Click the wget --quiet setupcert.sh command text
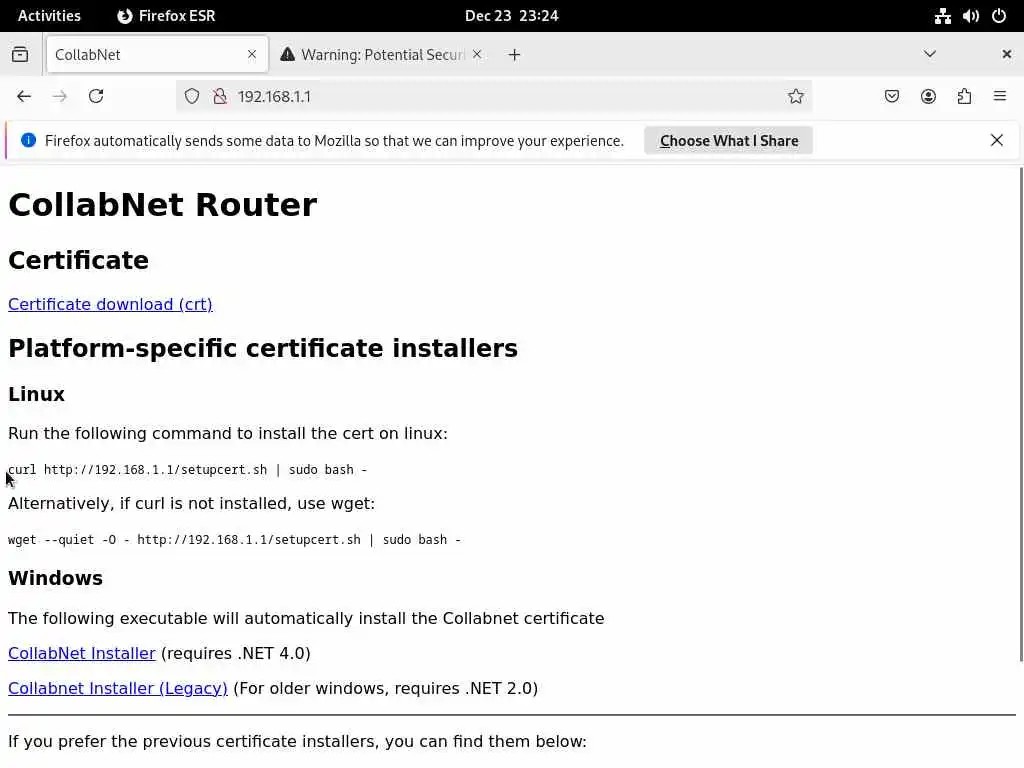This screenshot has width=1024, height=768. tap(234, 539)
